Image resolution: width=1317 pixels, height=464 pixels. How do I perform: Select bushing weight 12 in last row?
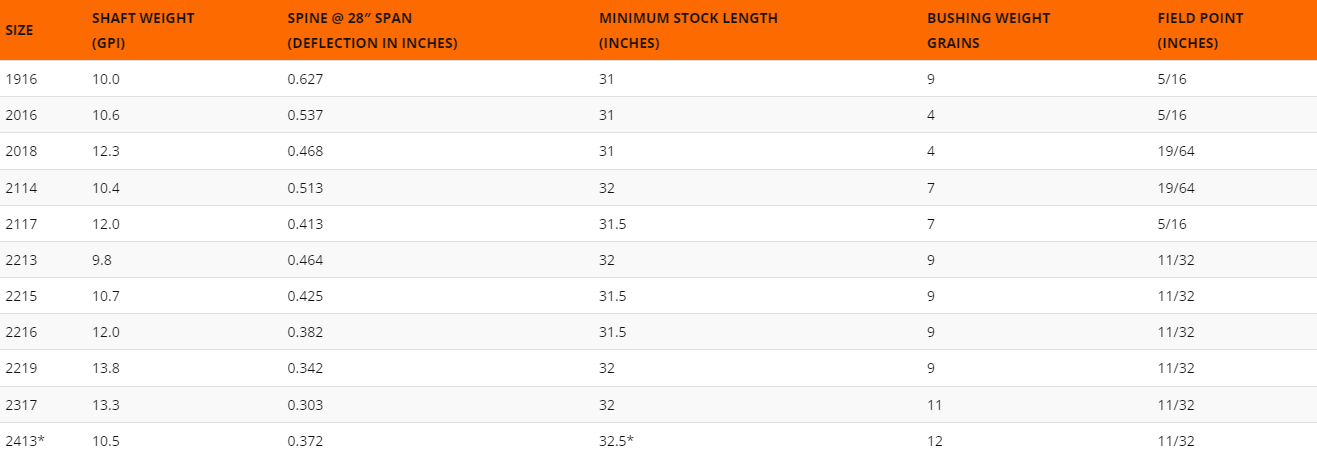(x=935, y=441)
